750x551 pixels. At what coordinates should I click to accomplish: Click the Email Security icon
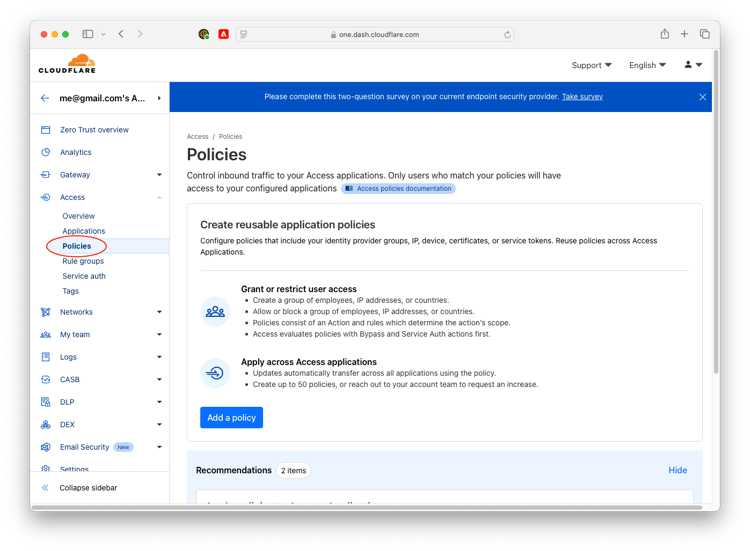point(45,447)
